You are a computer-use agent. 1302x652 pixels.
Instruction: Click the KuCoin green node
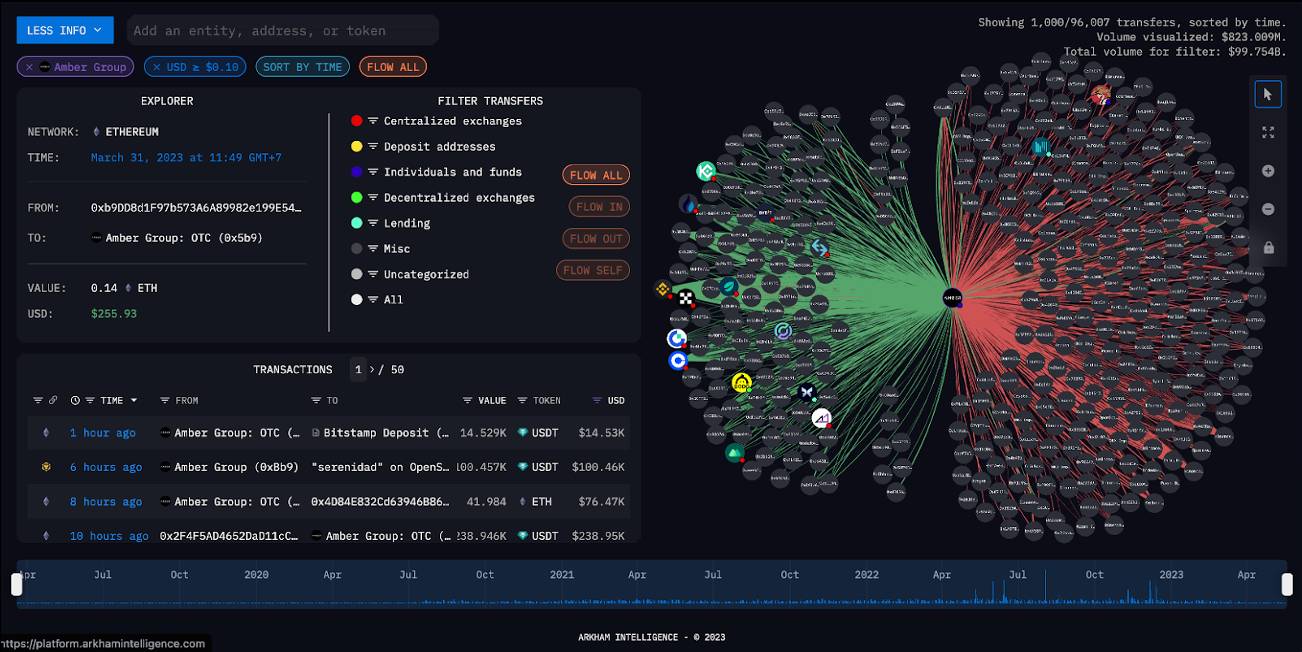pos(705,171)
